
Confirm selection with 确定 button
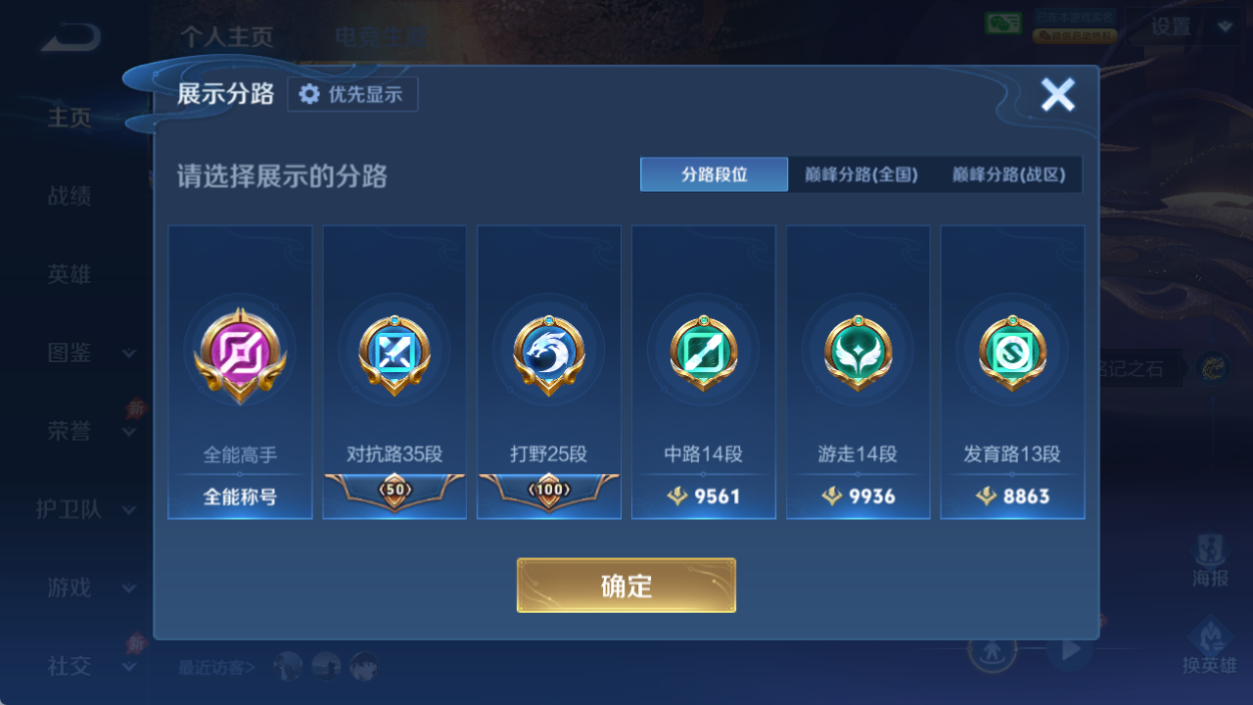point(626,585)
